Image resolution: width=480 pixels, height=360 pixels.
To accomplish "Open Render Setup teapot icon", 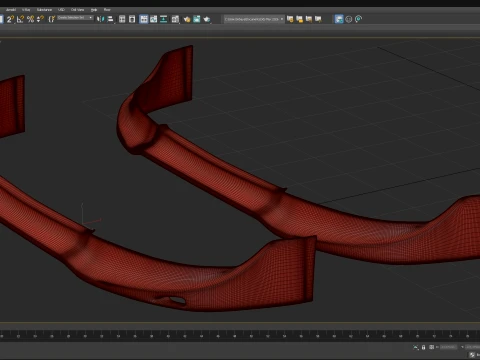I will click(x=187, y=19).
